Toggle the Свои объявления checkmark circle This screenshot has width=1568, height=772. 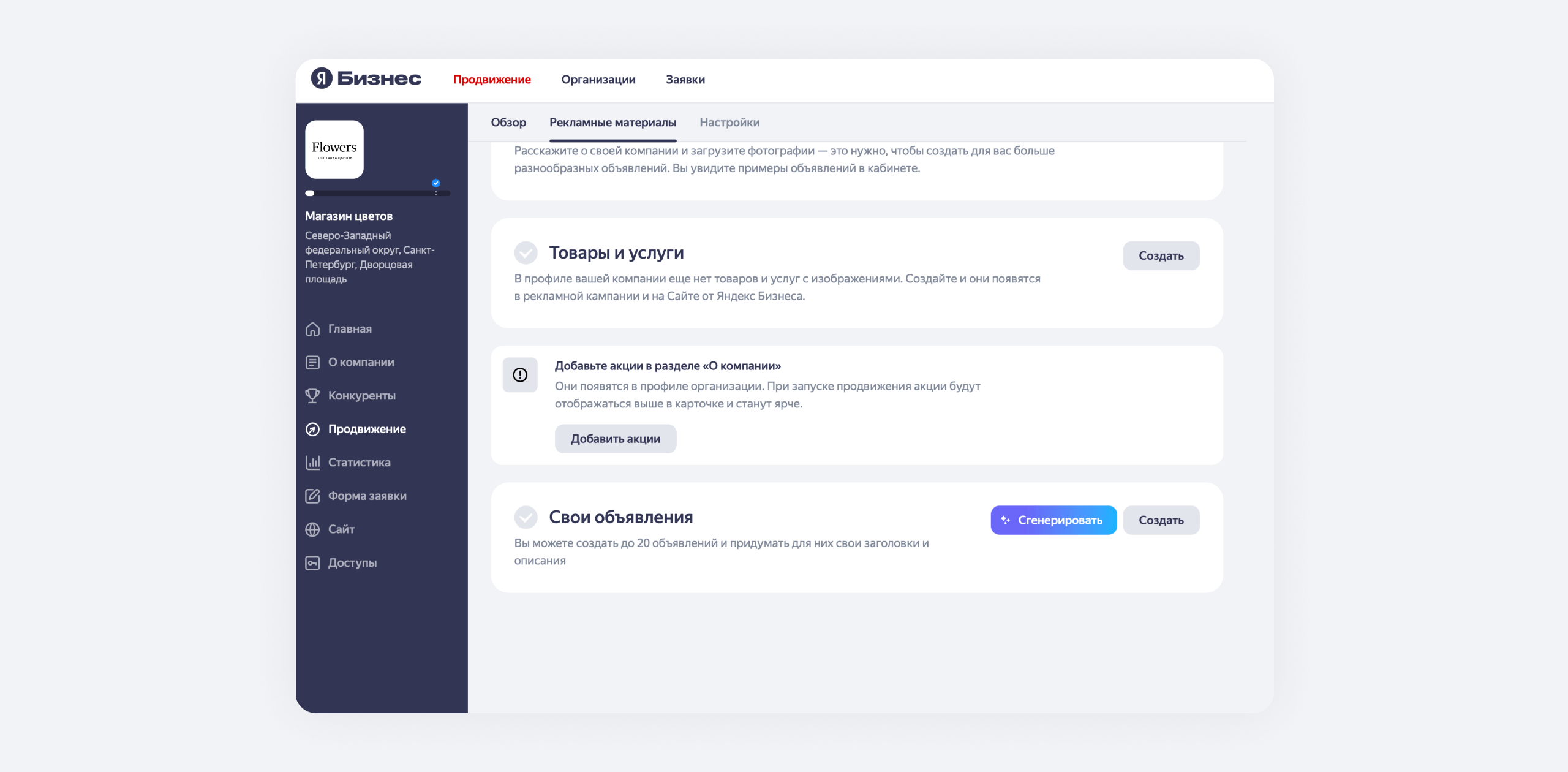[x=526, y=517]
